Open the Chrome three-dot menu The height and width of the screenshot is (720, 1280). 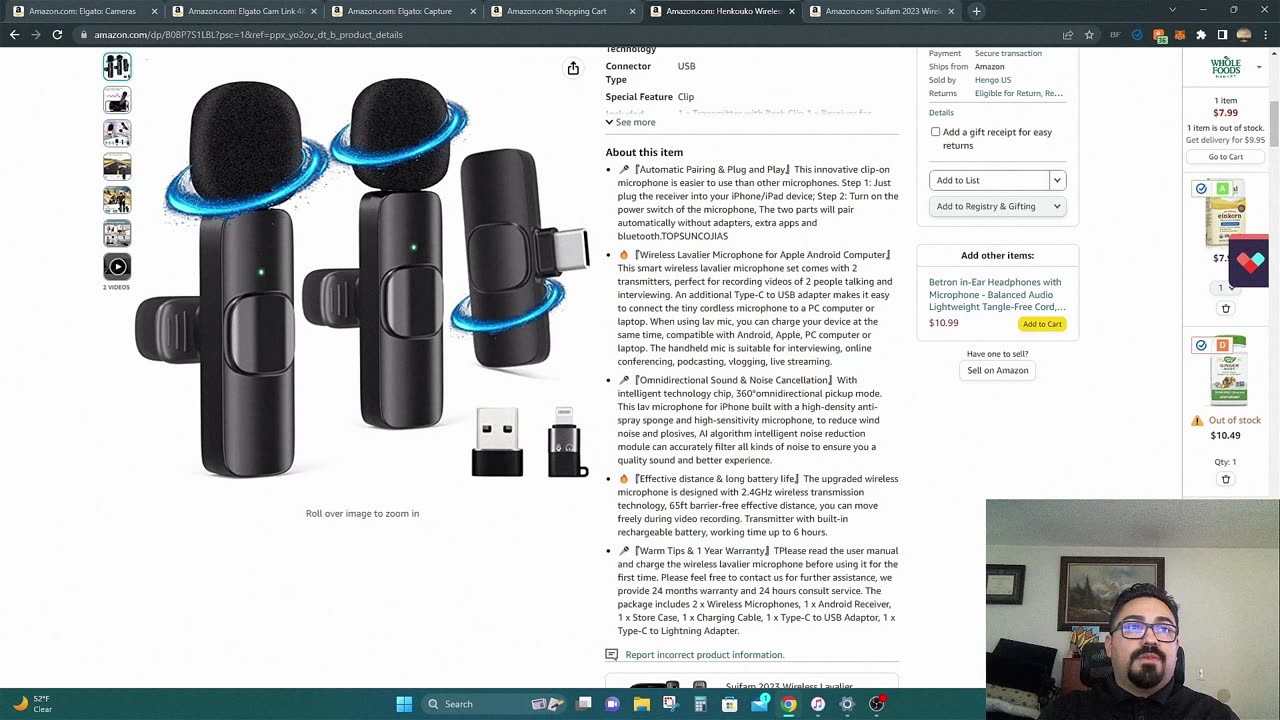tap(1265, 35)
